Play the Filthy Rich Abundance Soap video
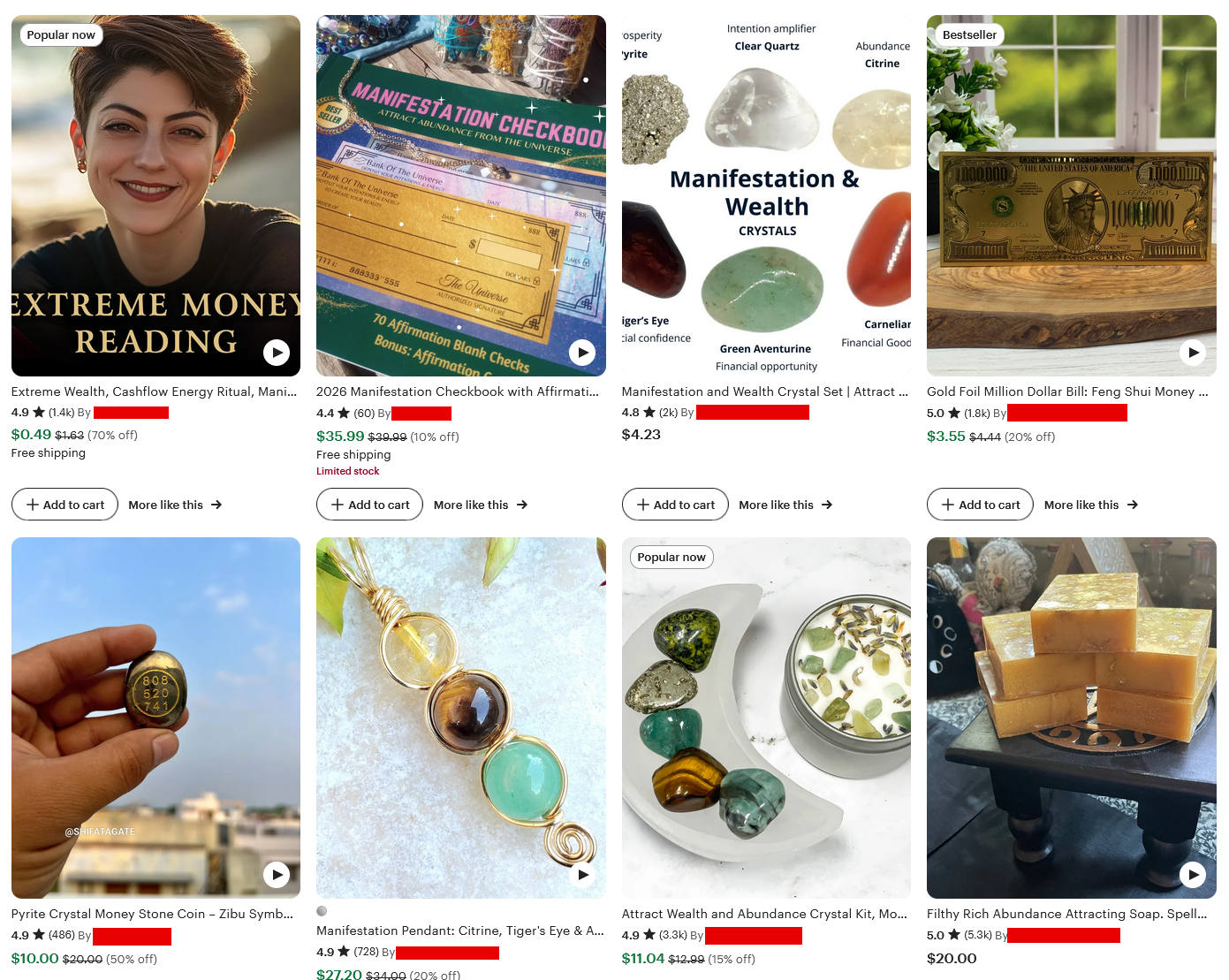The image size is (1229, 980). click(x=1193, y=875)
